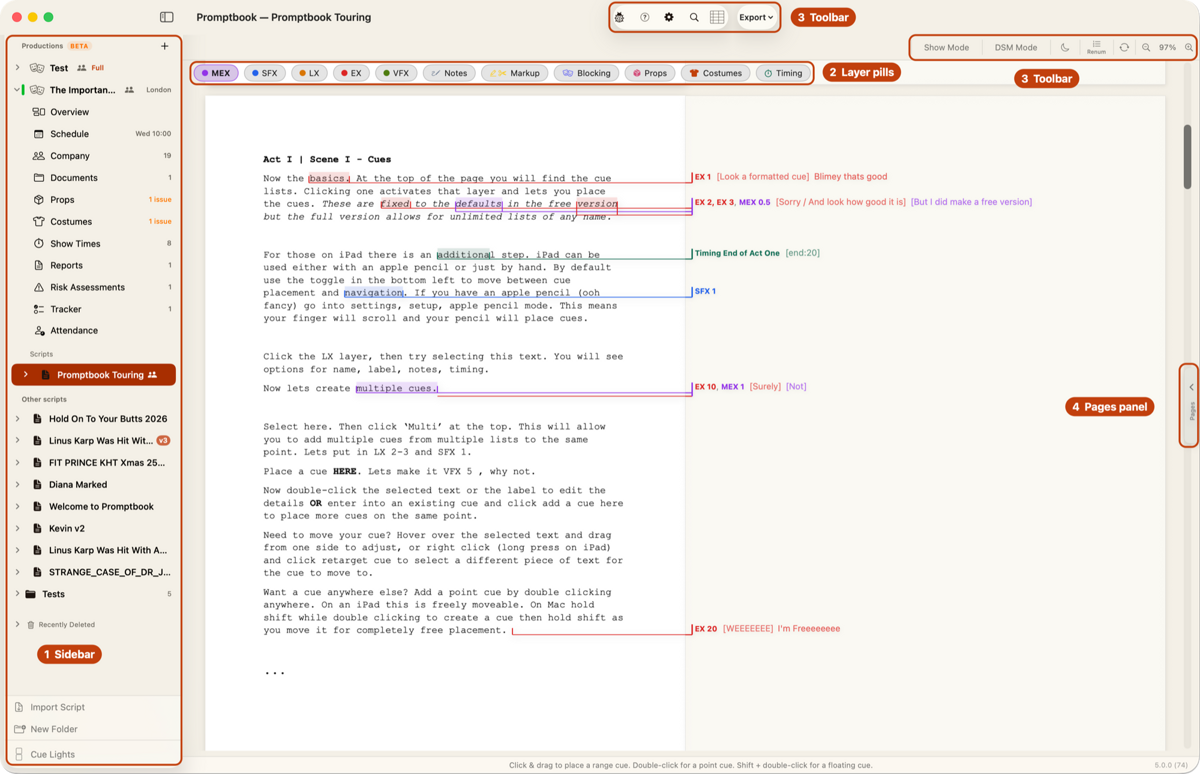Select the EX layer pill
The width and height of the screenshot is (1200, 774).
coord(351,73)
